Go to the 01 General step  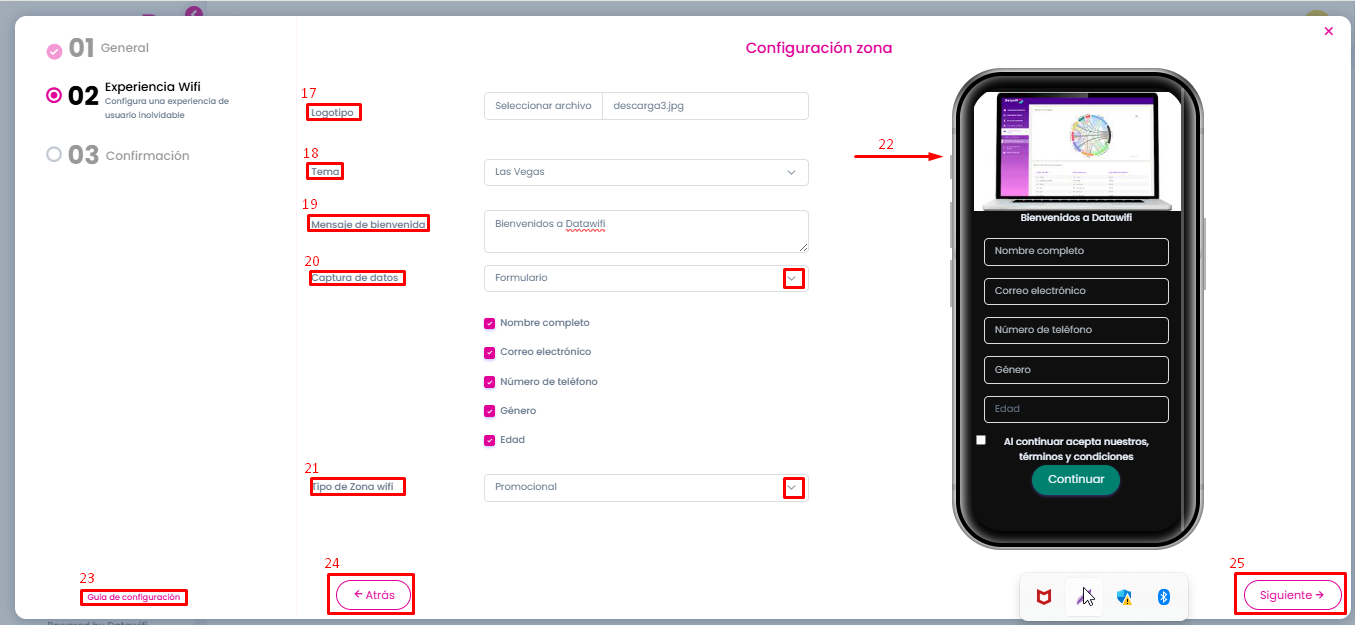(x=108, y=48)
